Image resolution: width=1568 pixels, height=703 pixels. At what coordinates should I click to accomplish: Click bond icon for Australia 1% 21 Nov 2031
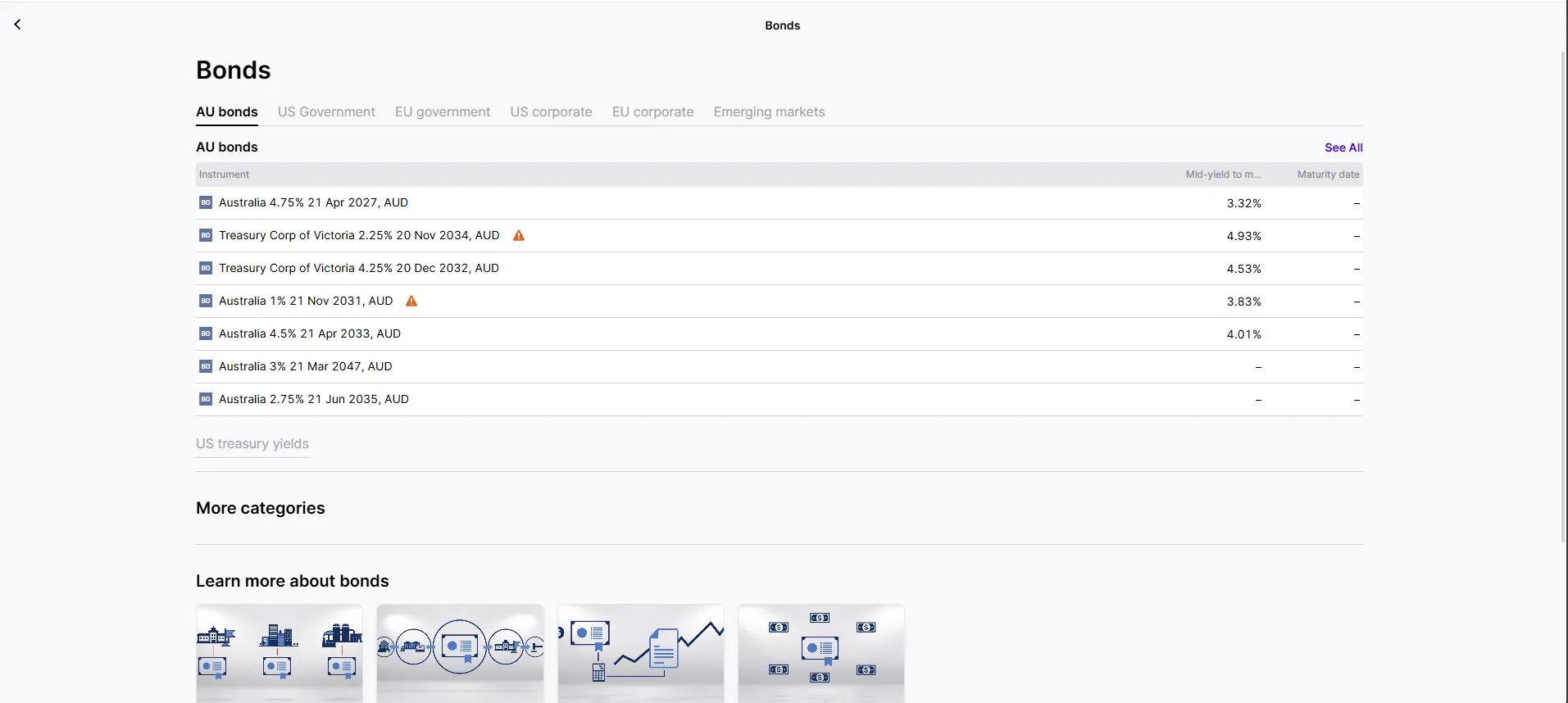(206, 301)
